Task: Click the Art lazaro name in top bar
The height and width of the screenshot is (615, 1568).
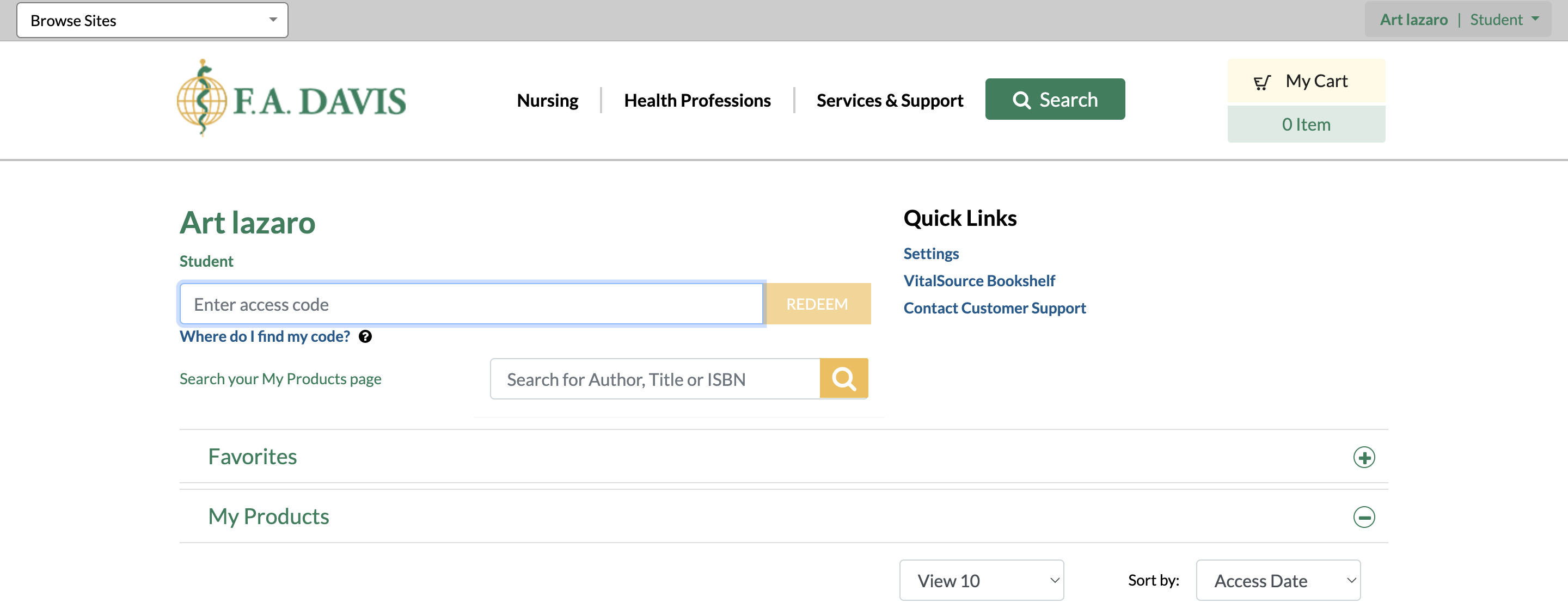Action: 1413,20
